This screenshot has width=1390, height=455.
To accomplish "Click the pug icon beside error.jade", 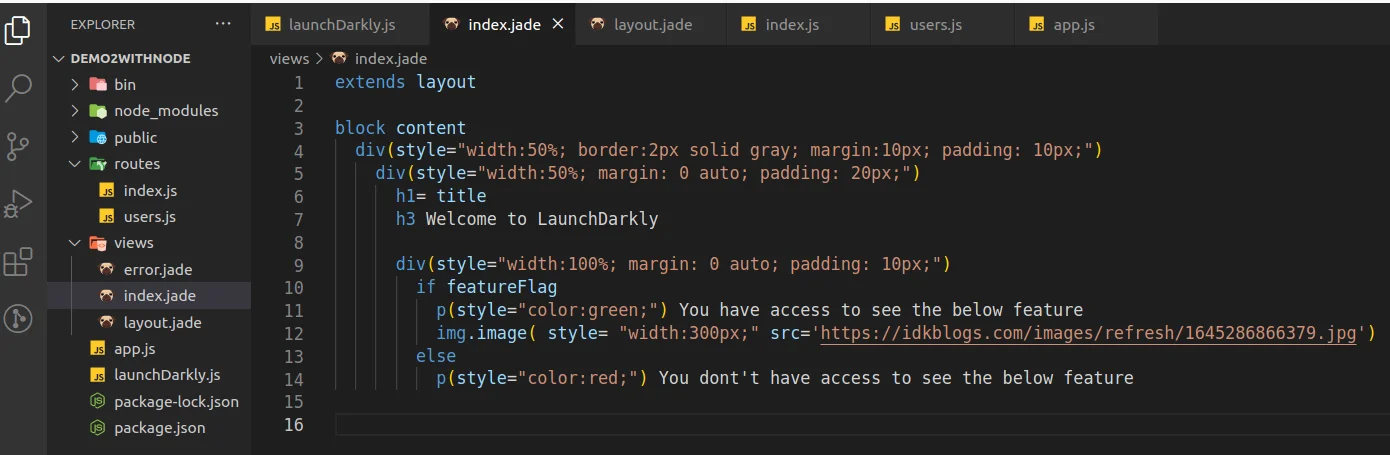I will point(107,270).
